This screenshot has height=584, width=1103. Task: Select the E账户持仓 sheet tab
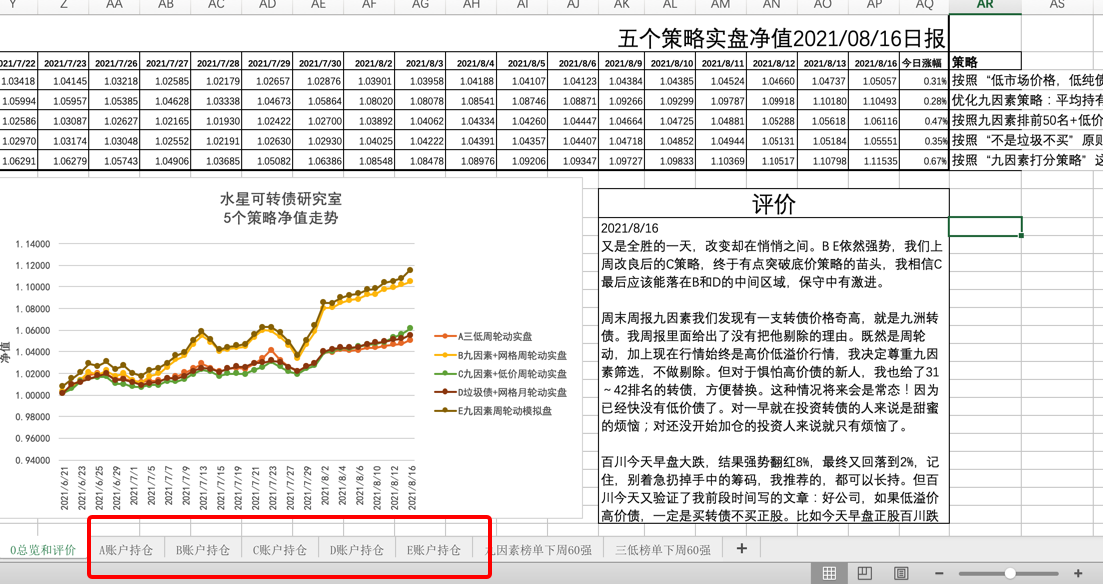(x=433, y=550)
